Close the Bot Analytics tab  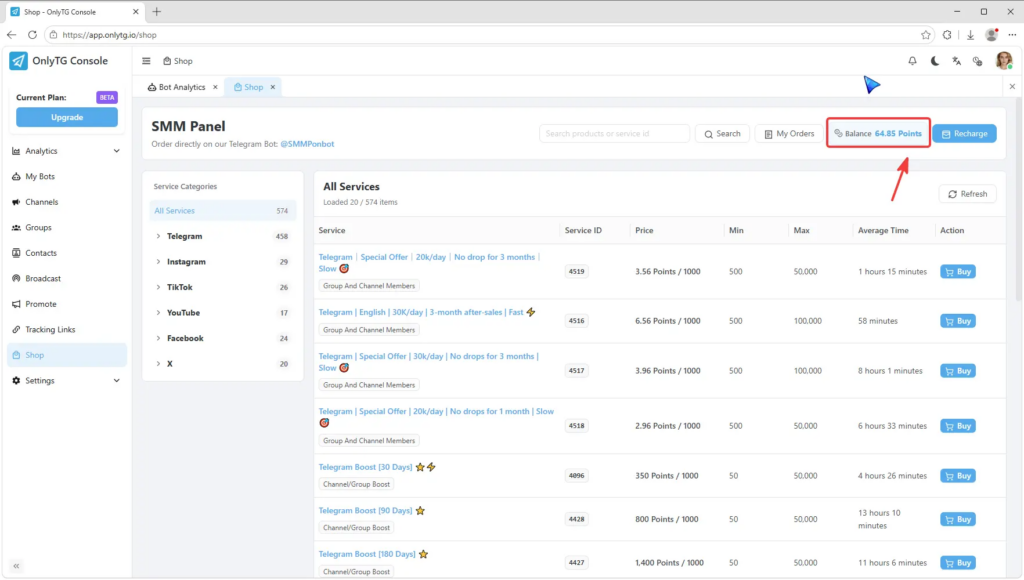click(216, 87)
